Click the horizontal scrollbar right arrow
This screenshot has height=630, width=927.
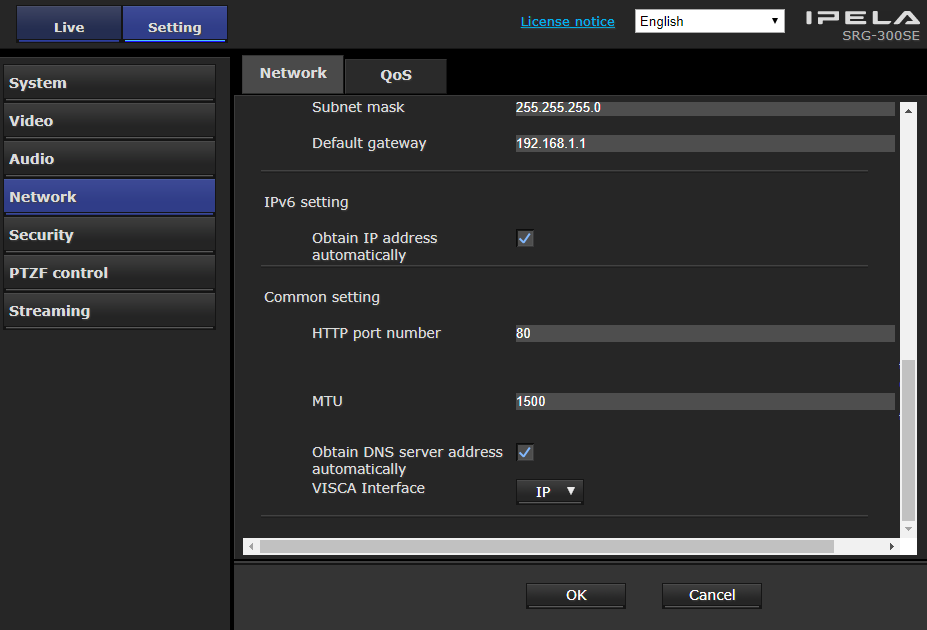[x=892, y=547]
